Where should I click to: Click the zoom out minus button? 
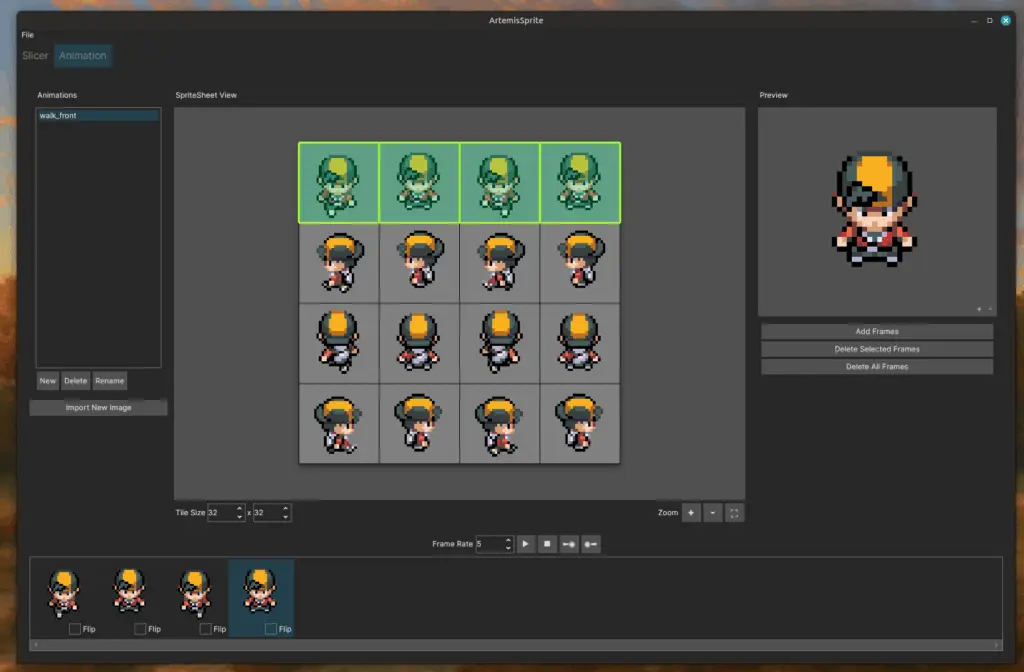[712, 513]
